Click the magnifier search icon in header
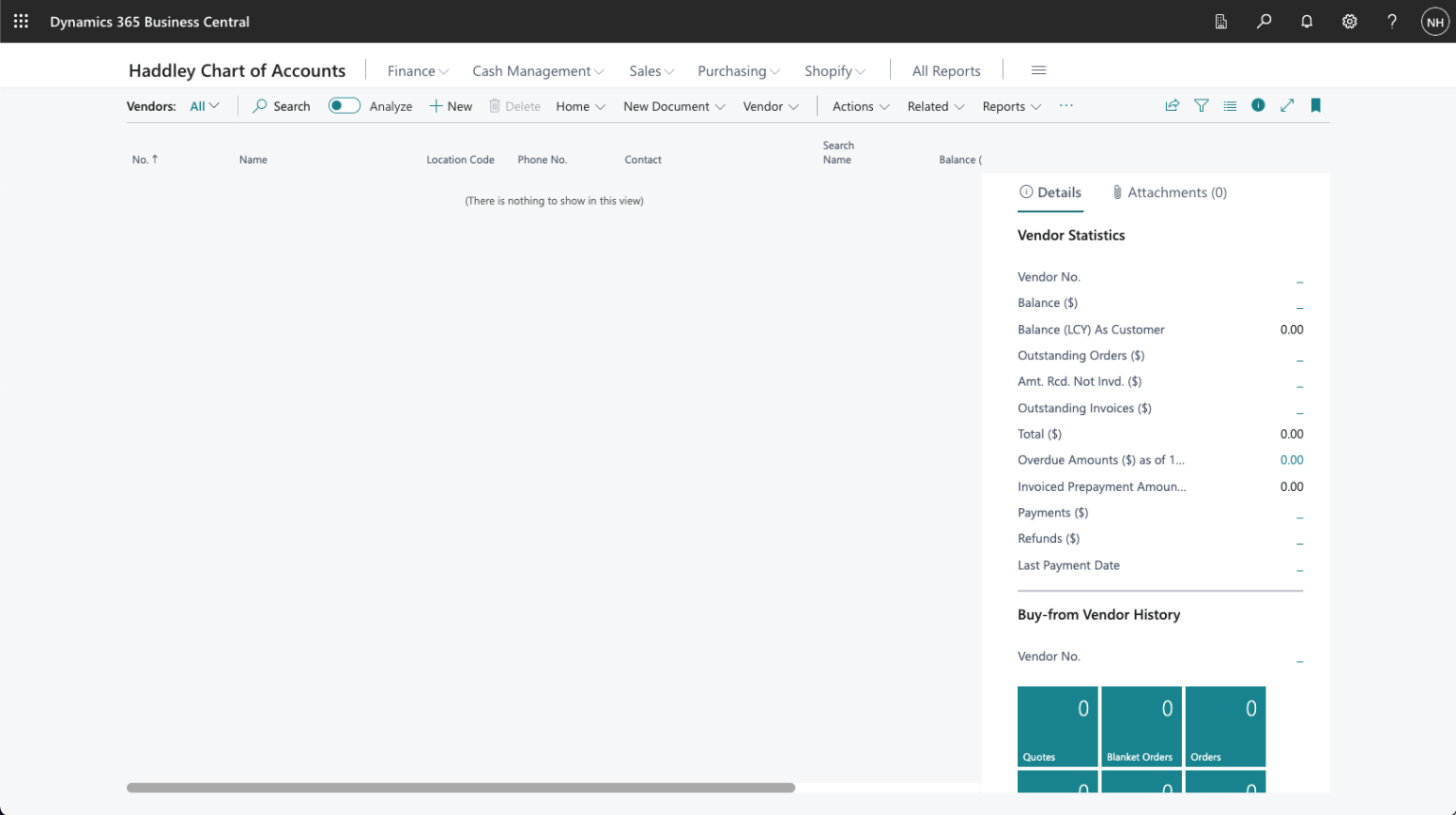The height and width of the screenshot is (815, 1456). (1264, 21)
